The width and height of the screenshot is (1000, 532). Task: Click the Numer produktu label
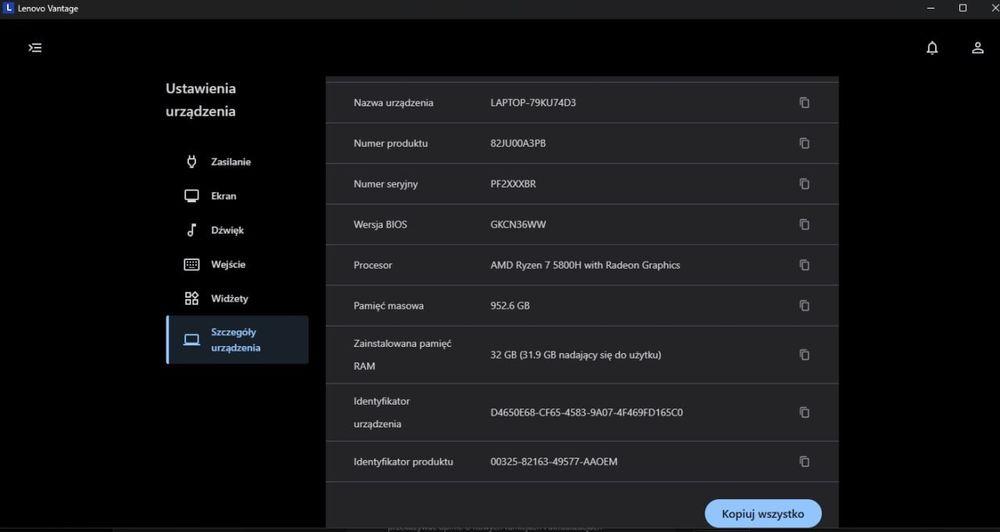click(391, 144)
